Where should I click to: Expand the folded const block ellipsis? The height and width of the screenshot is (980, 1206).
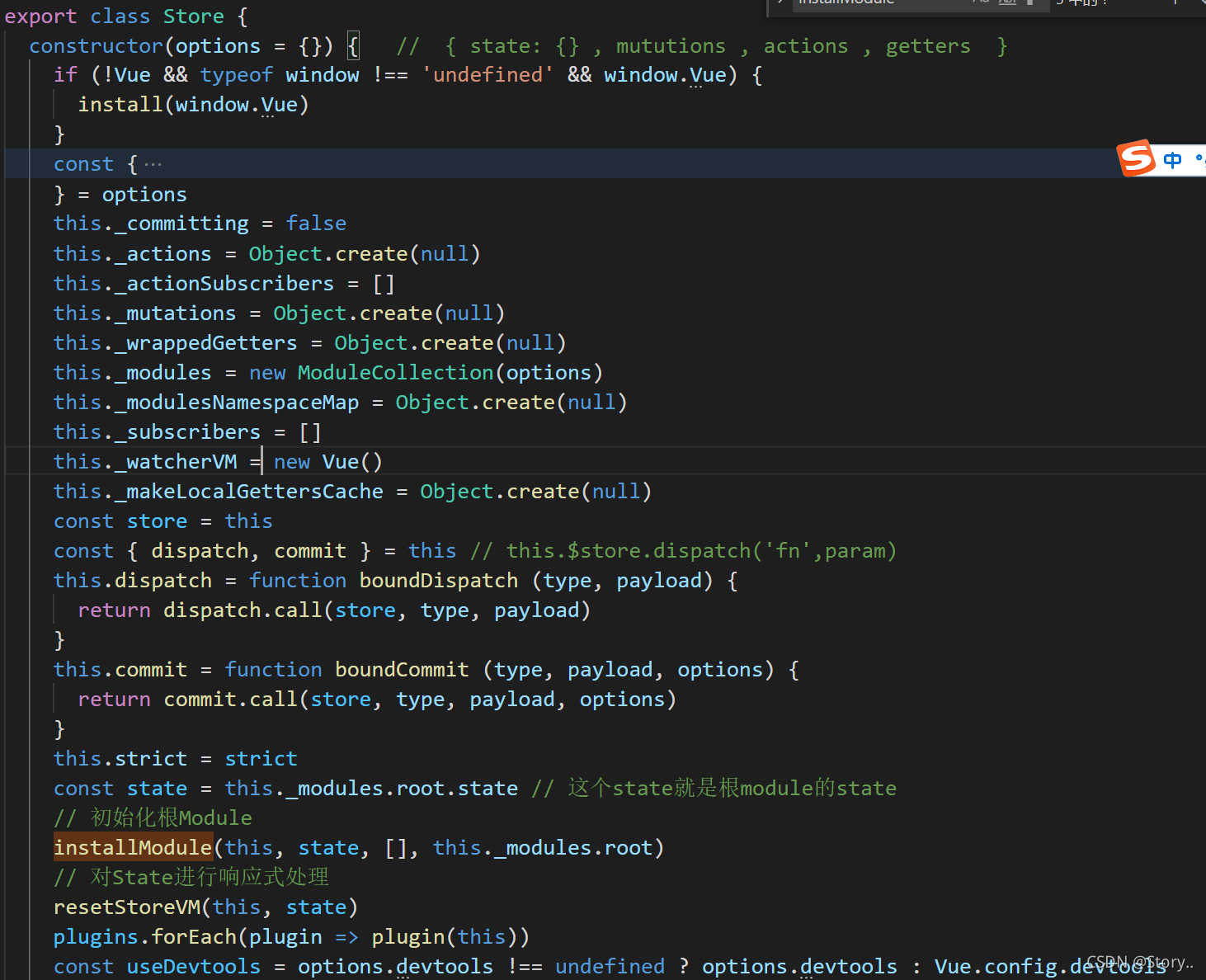pyautogui.click(x=153, y=164)
